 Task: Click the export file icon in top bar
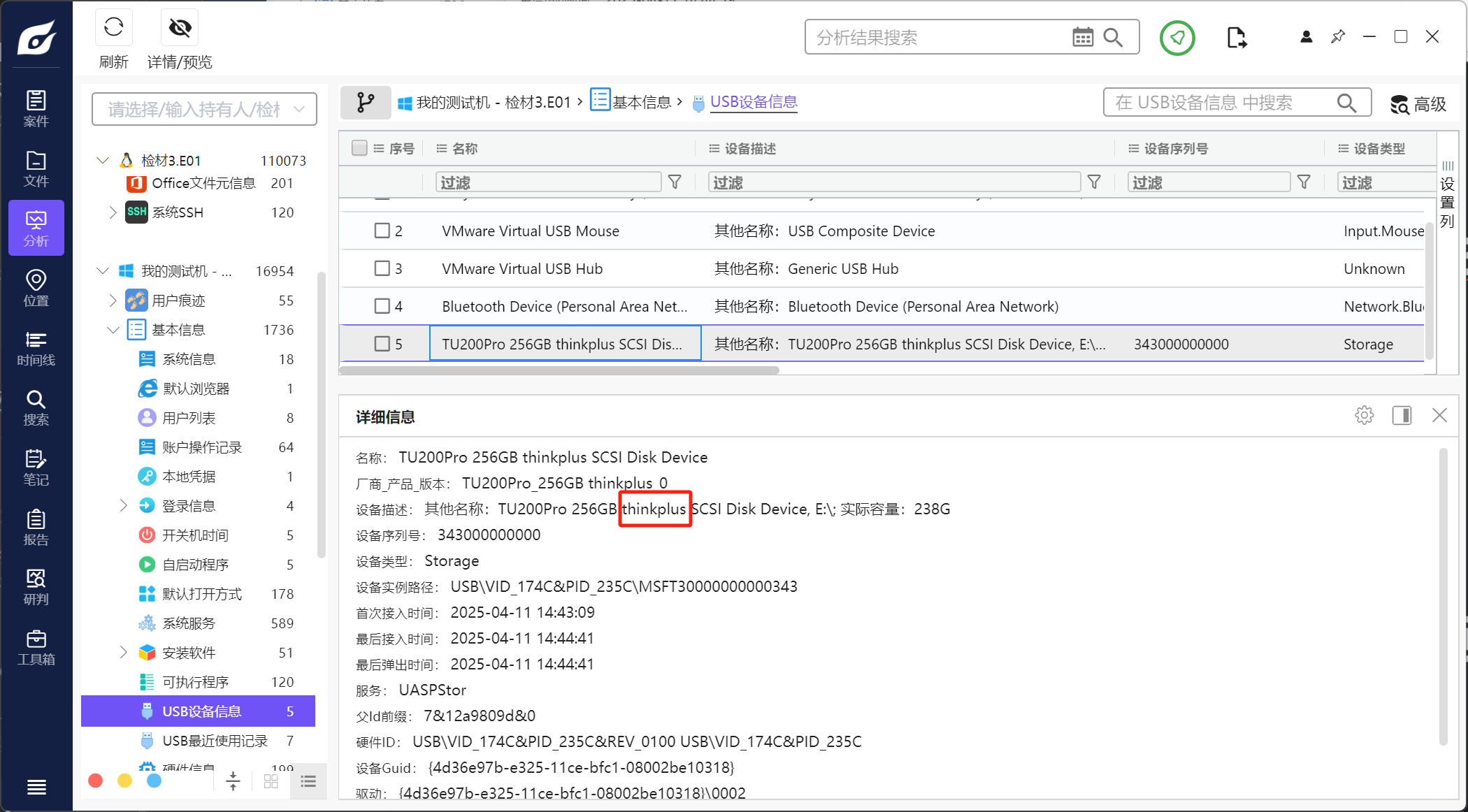pos(1236,38)
